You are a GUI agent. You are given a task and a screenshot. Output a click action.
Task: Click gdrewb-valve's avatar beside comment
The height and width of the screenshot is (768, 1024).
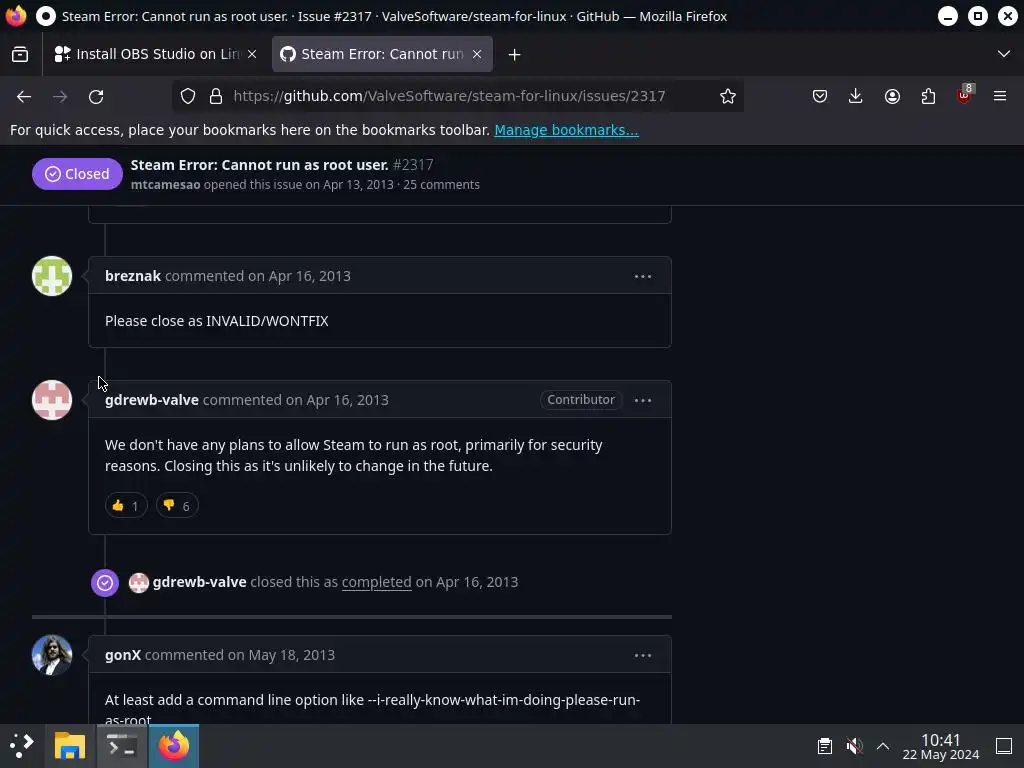point(52,400)
